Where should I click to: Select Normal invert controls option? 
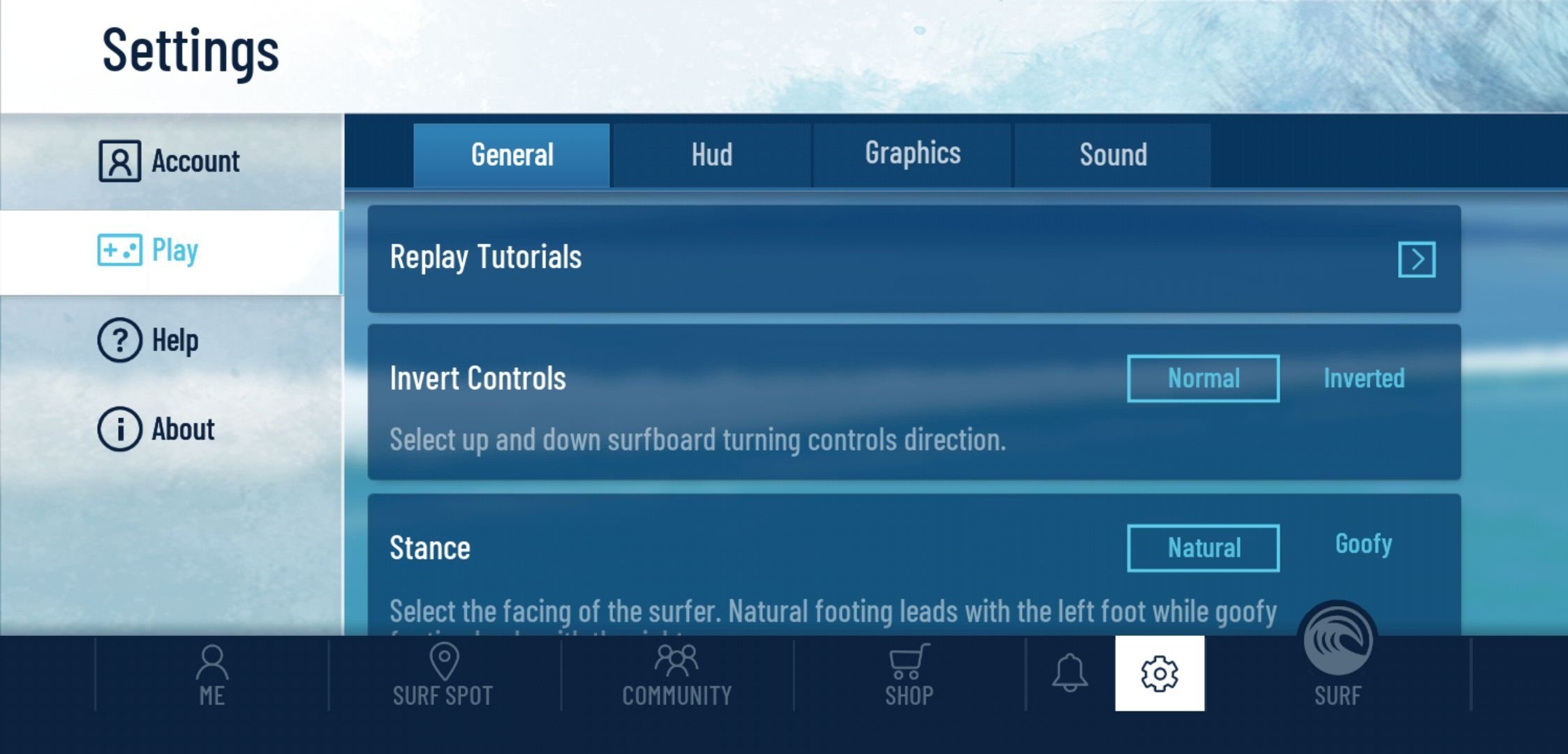[1202, 377]
